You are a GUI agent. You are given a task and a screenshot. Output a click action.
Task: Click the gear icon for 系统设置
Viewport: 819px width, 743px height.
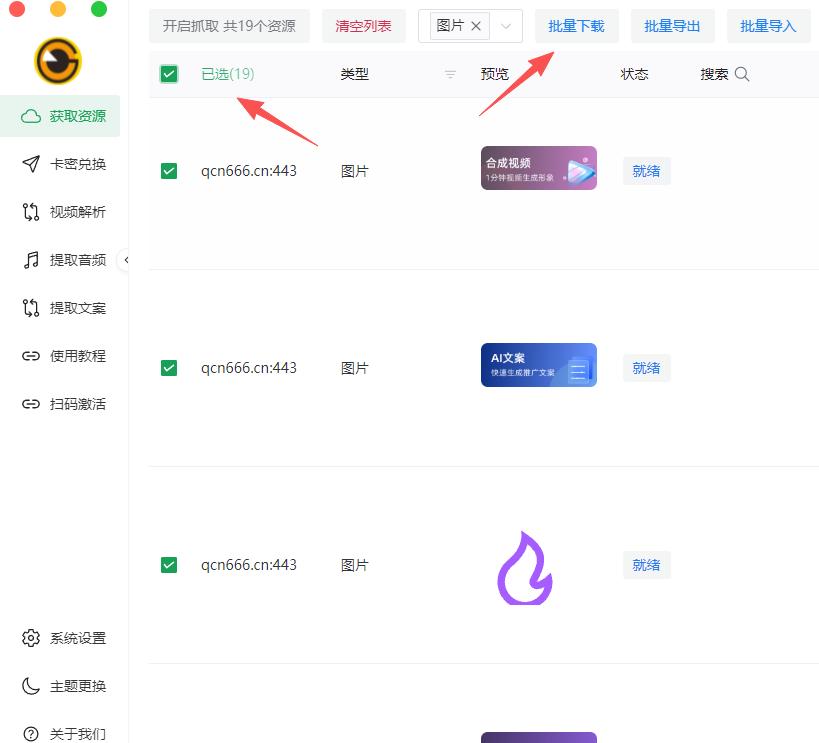click(31, 638)
